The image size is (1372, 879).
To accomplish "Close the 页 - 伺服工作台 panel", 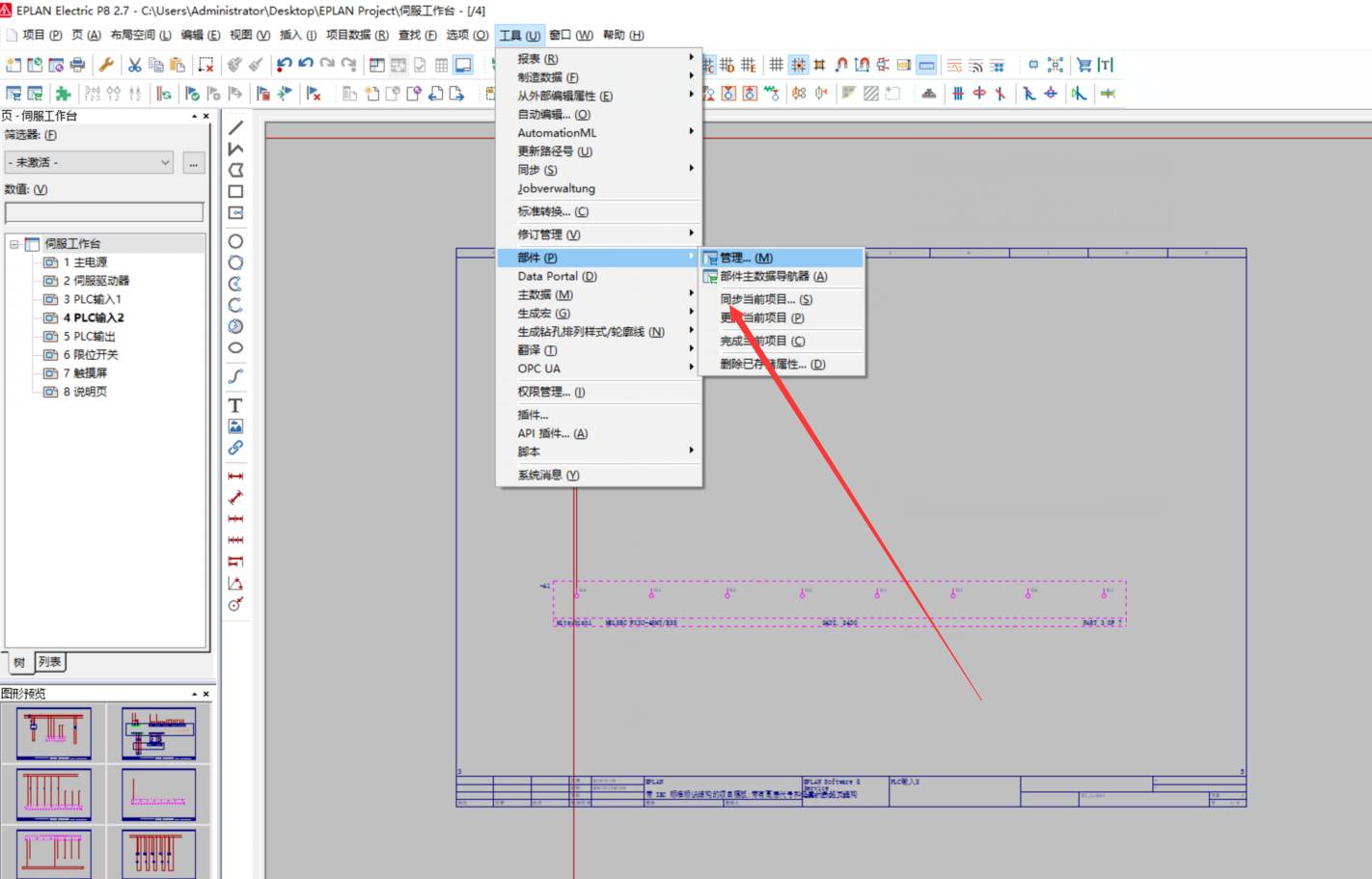I will (x=206, y=116).
